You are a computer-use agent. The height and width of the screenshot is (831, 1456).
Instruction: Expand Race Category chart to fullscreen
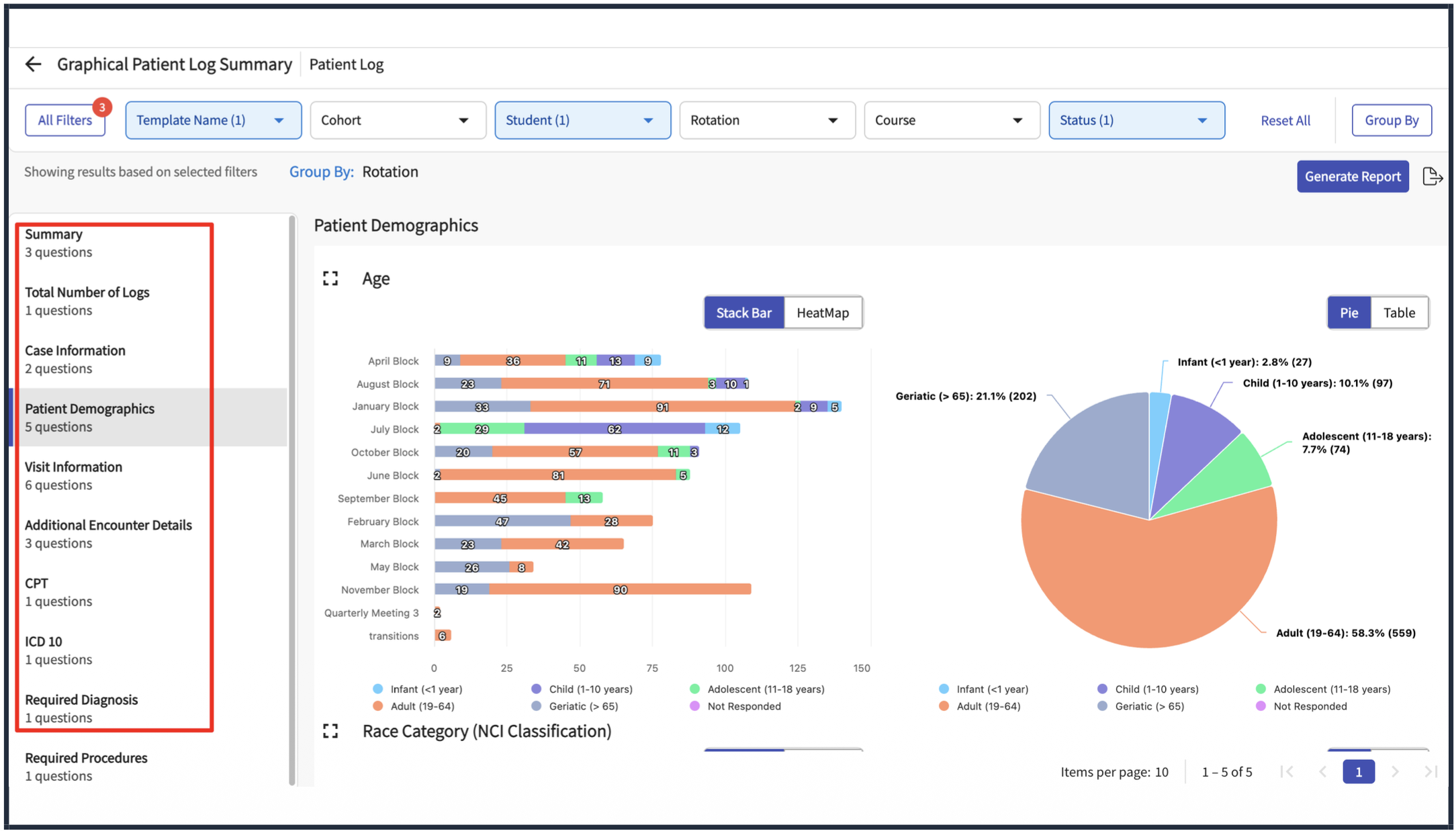pyautogui.click(x=330, y=731)
